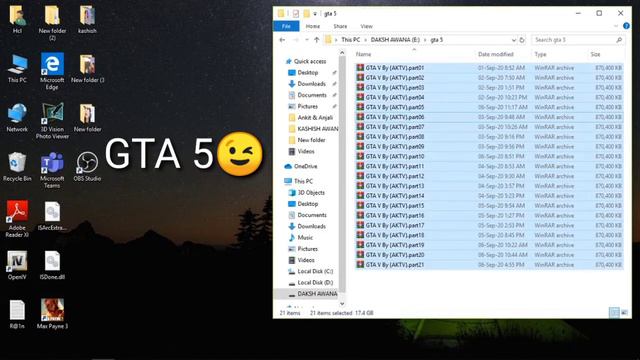Image resolution: width=640 pixels, height=360 pixels.
Task: Select the Recycle Bin icon
Action: 17,167
